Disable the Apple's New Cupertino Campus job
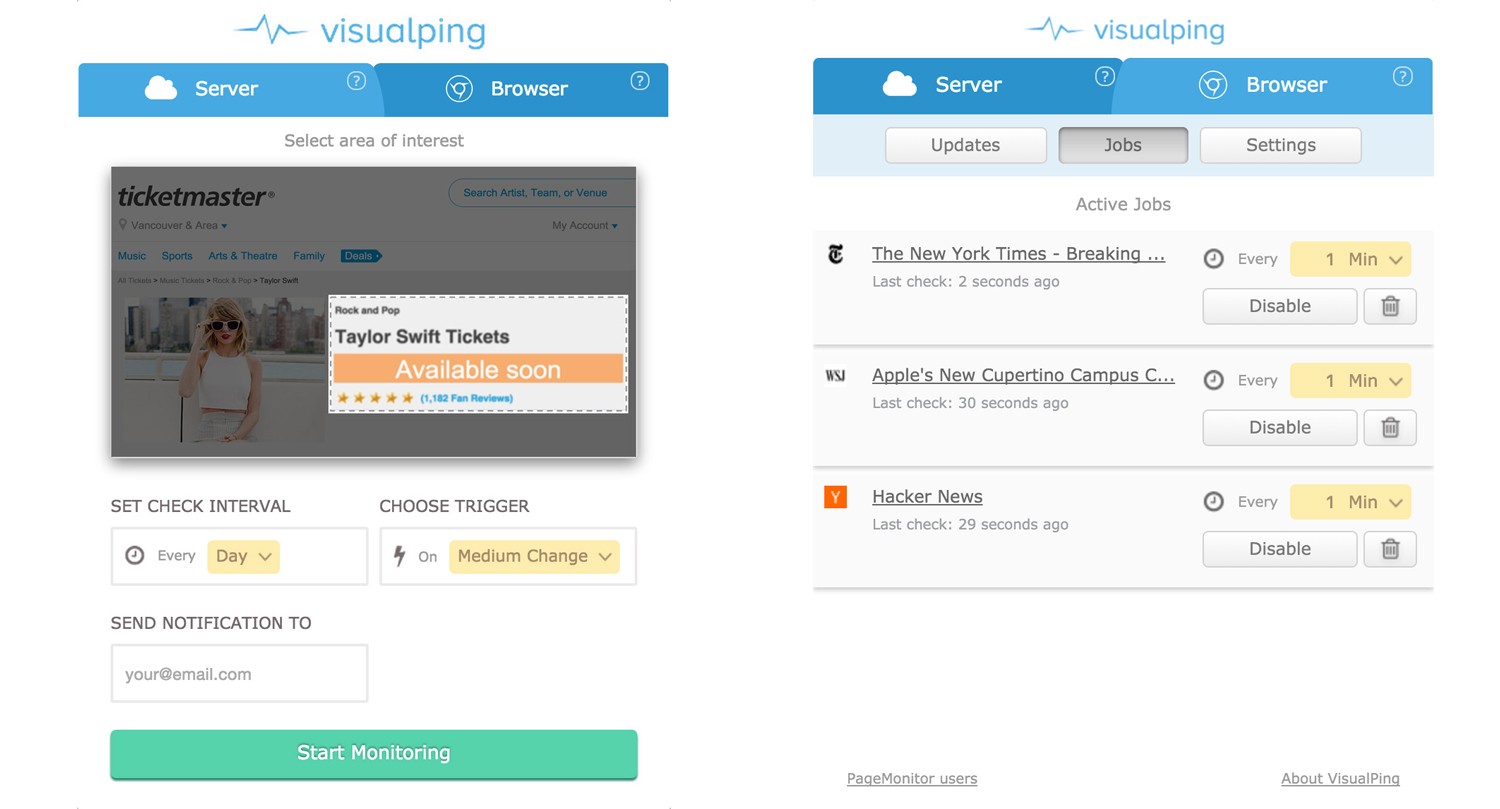The width and height of the screenshot is (1500, 809). tap(1280, 427)
